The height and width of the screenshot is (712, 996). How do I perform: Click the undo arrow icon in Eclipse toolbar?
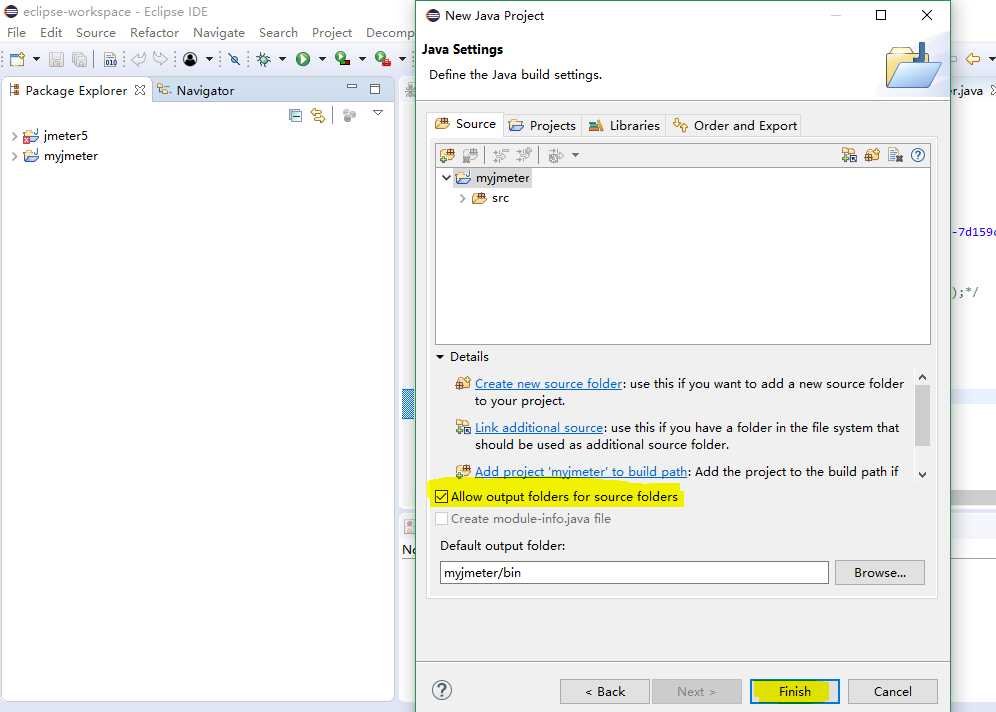(x=138, y=59)
